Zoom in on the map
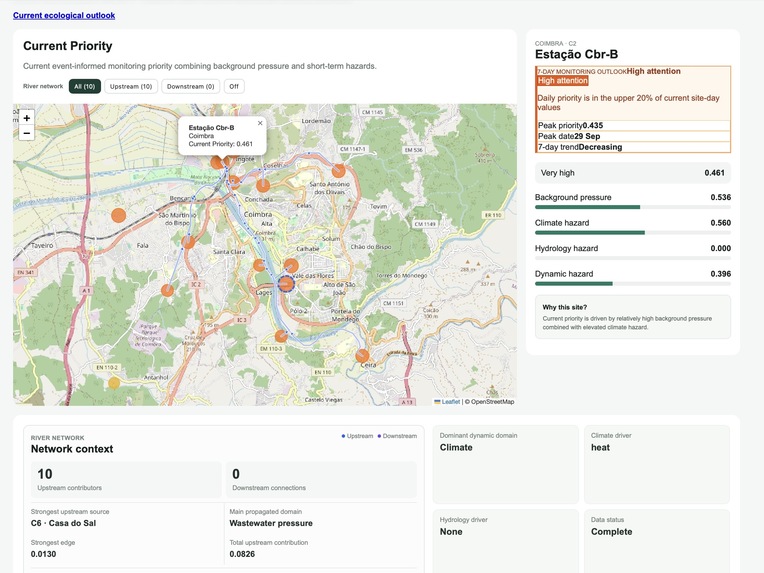This screenshot has width=764, height=573. click(x=26, y=118)
